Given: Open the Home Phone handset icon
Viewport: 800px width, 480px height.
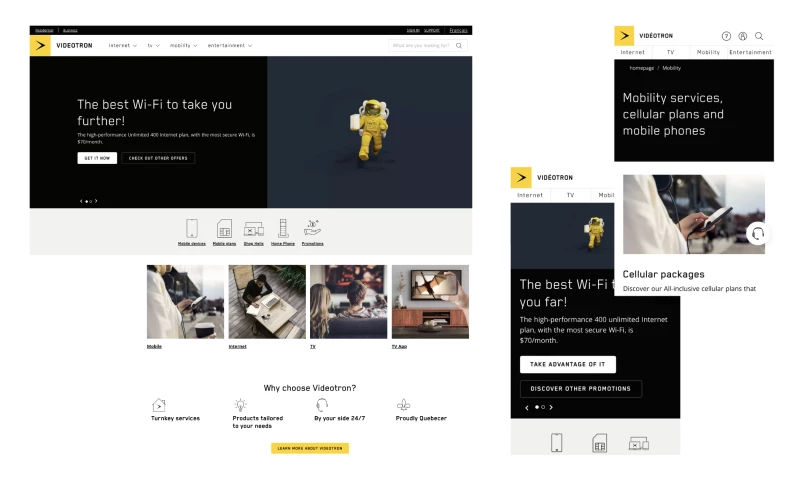Looking at the screenshot, I should (283, 228).
